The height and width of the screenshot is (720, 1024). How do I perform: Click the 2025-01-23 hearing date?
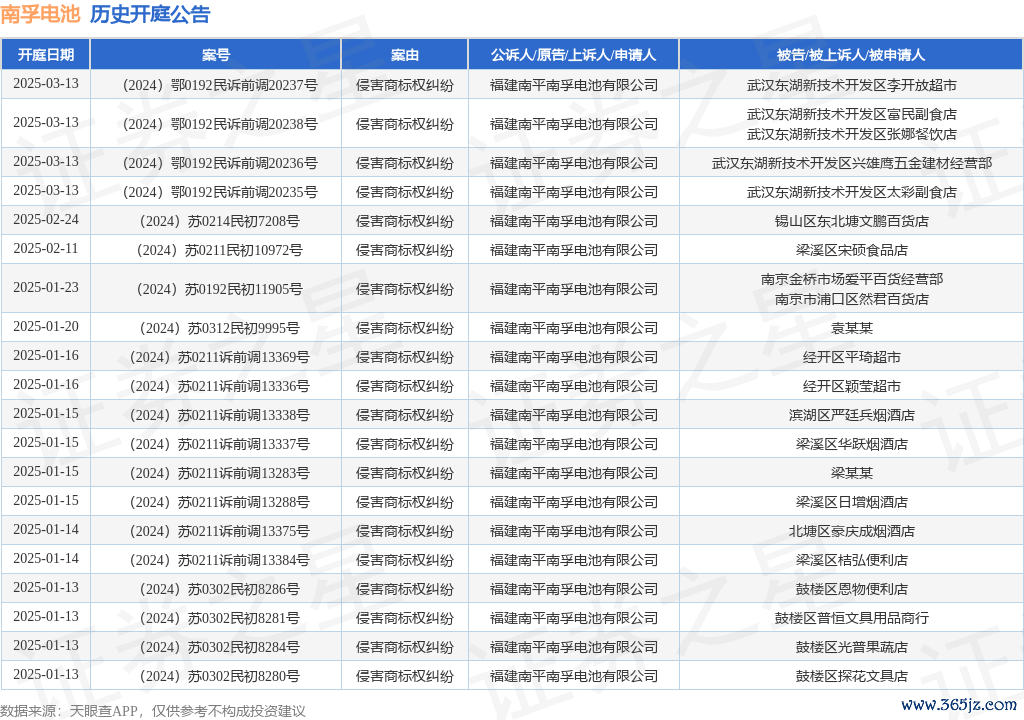[x=46, y=287]
